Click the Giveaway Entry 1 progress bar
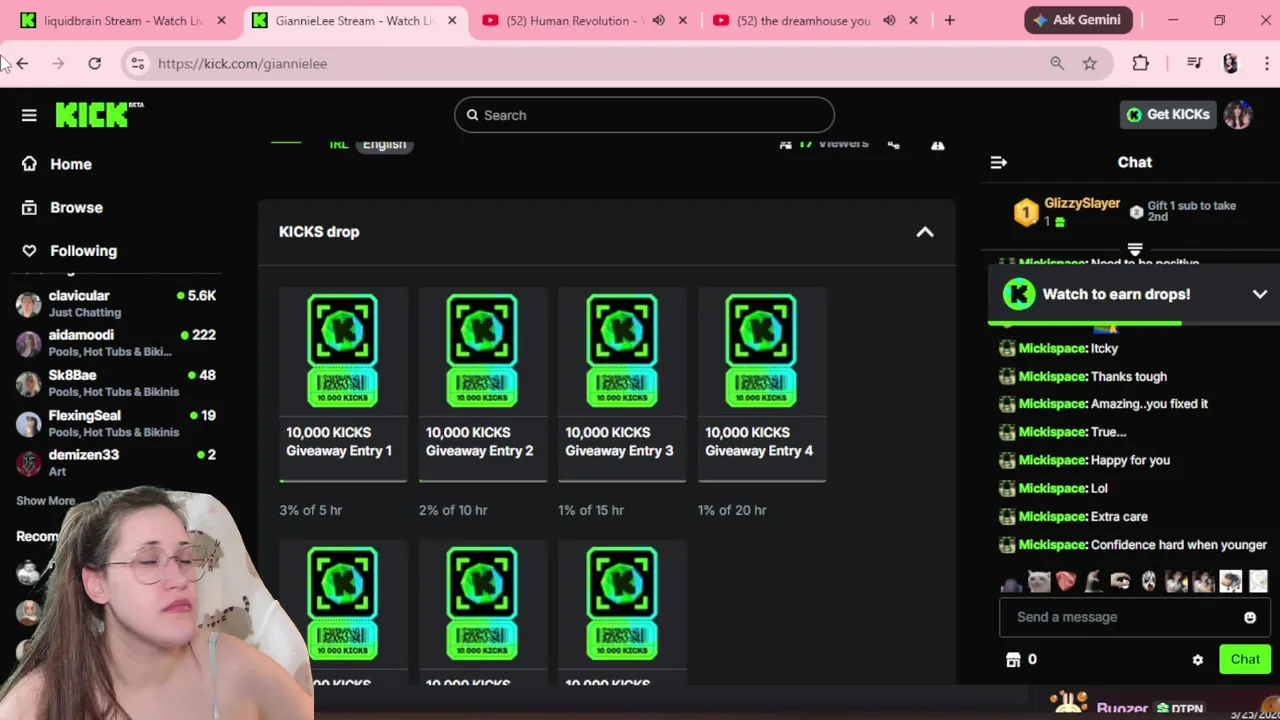Screen dimensions: 1280x720 tap(343, 481)
